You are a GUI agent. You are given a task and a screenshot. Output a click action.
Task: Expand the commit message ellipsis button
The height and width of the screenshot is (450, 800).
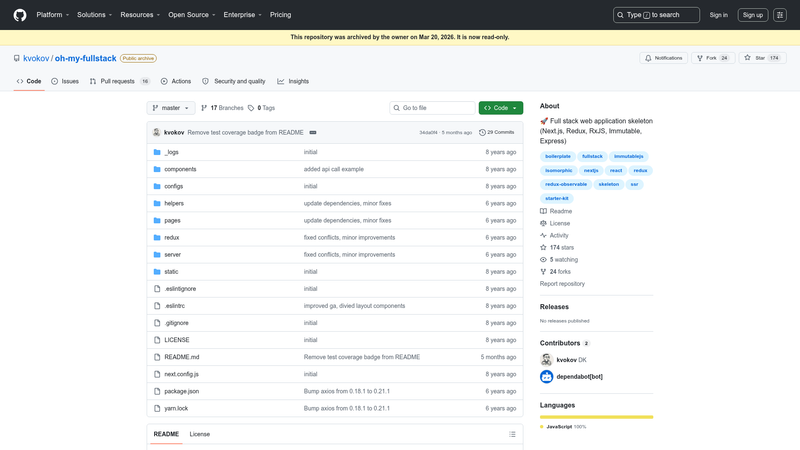(313, 133)
